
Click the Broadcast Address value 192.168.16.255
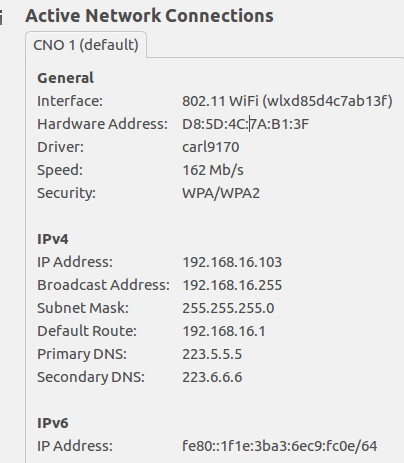point(232,285)
